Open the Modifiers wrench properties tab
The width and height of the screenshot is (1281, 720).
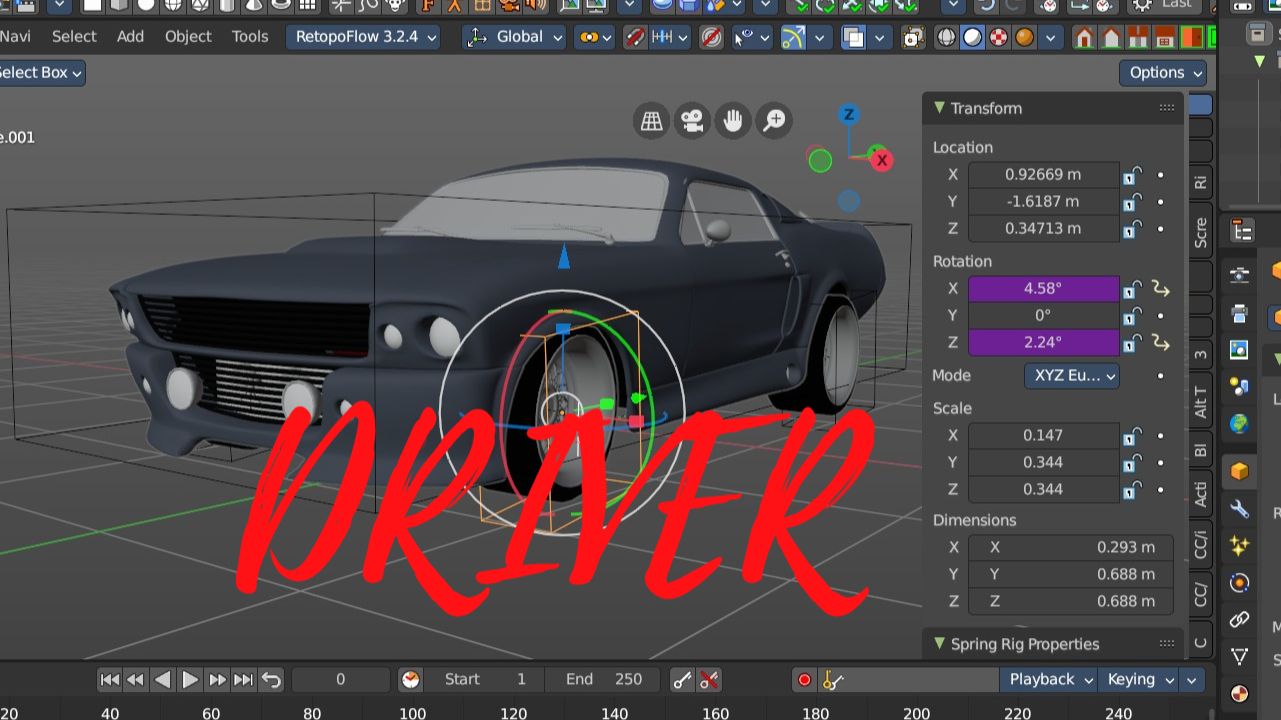1240,509
